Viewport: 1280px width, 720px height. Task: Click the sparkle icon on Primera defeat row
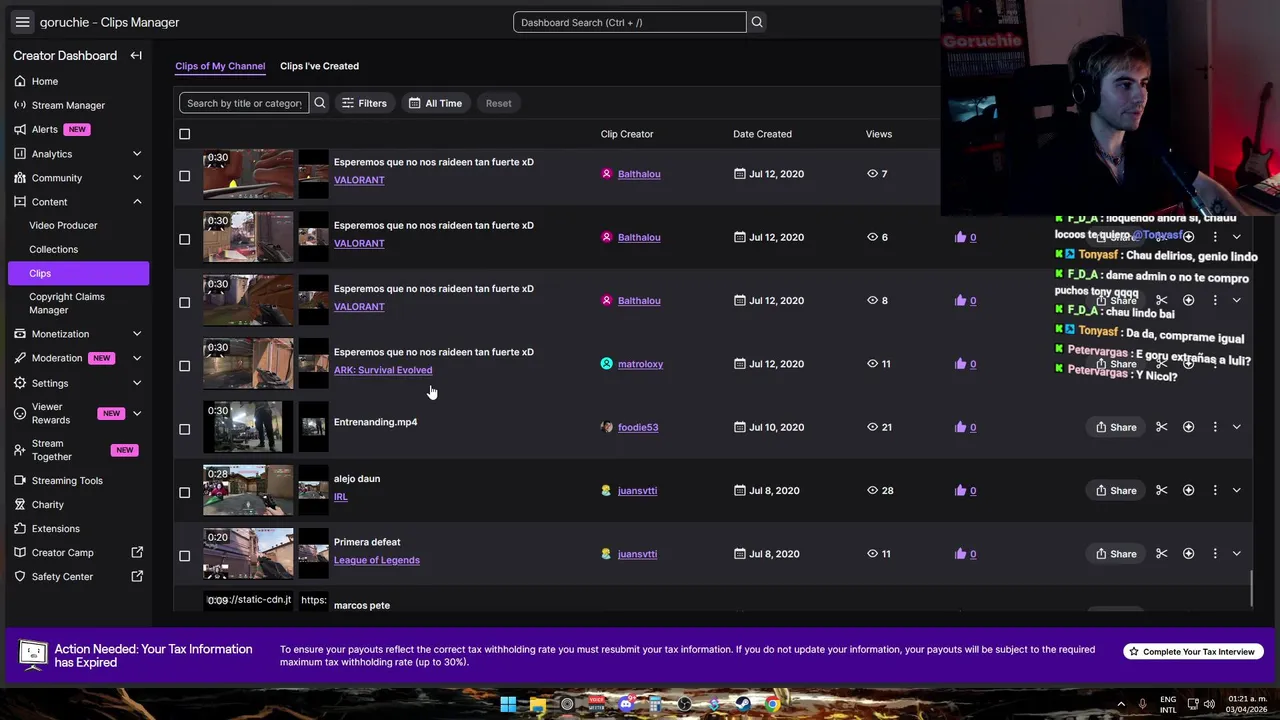[1189, 554]
